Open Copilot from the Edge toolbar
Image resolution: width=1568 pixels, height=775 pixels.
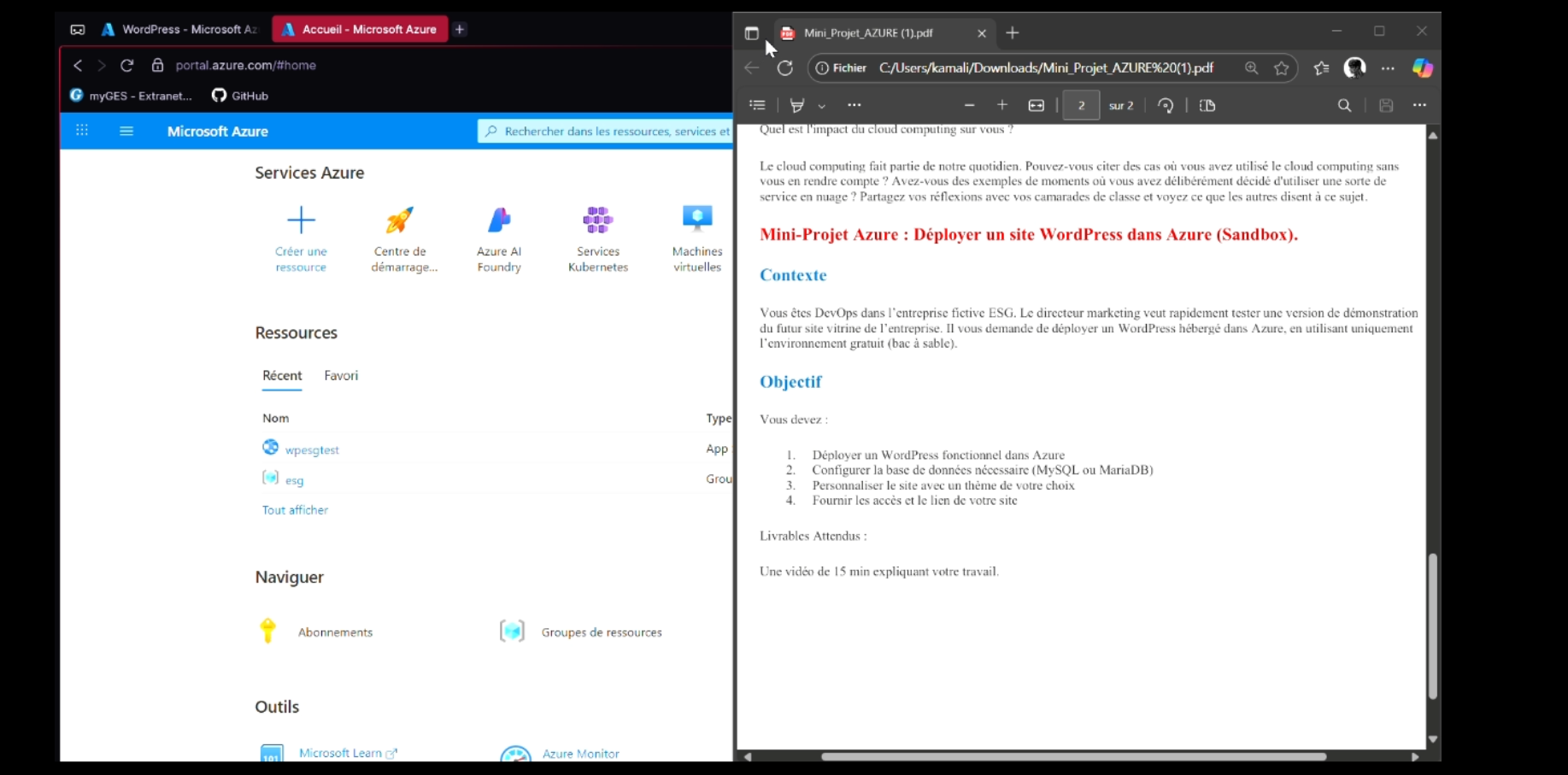(1422, 68)
